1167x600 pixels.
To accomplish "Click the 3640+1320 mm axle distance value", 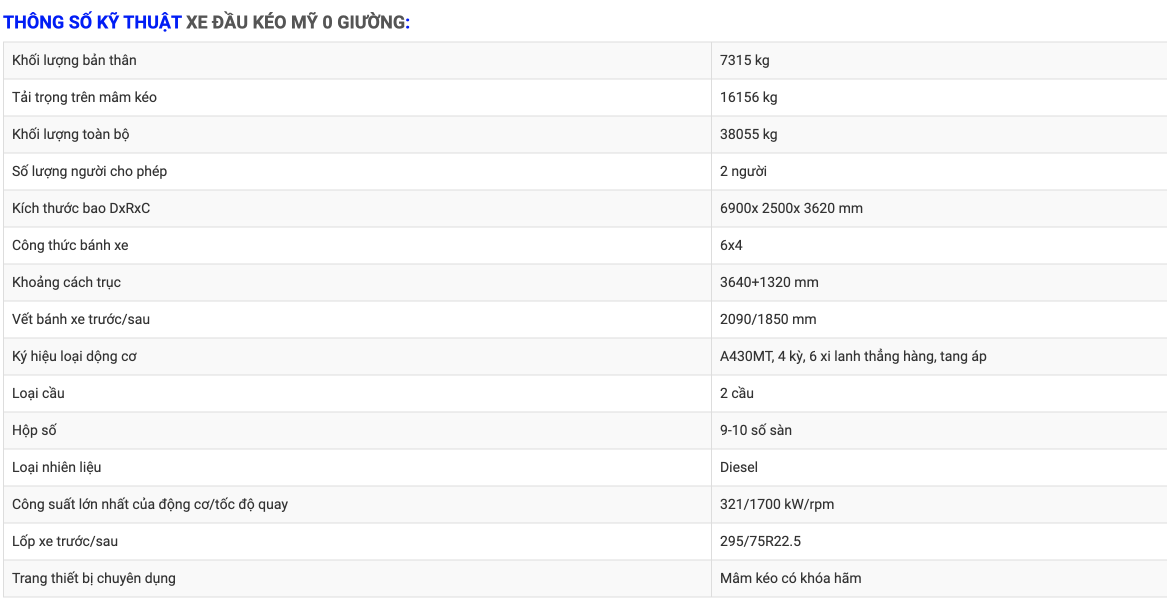I will tap(770, 282).
